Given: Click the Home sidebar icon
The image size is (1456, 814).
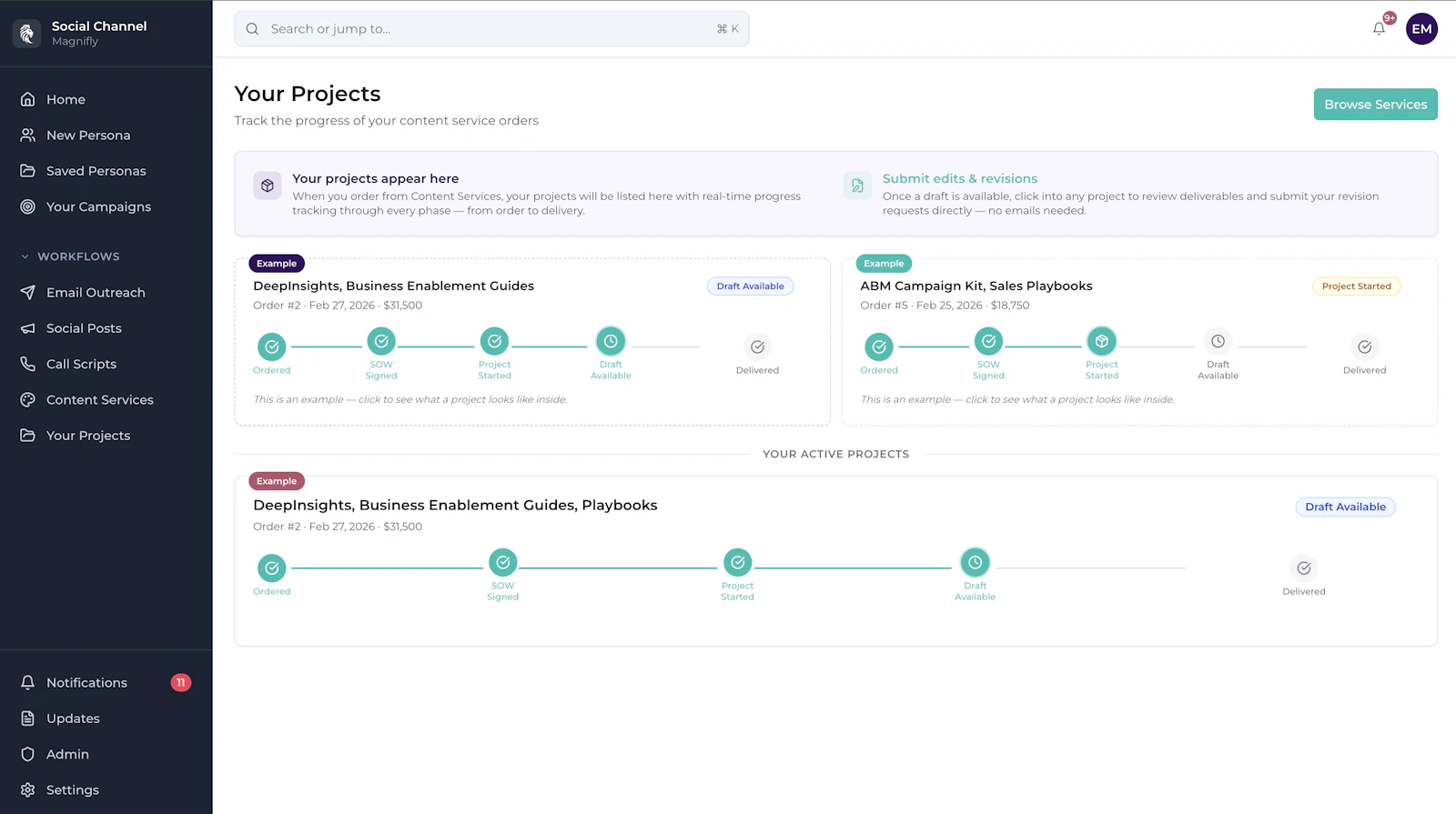Looking at the screenshot, I should (28, 99).
